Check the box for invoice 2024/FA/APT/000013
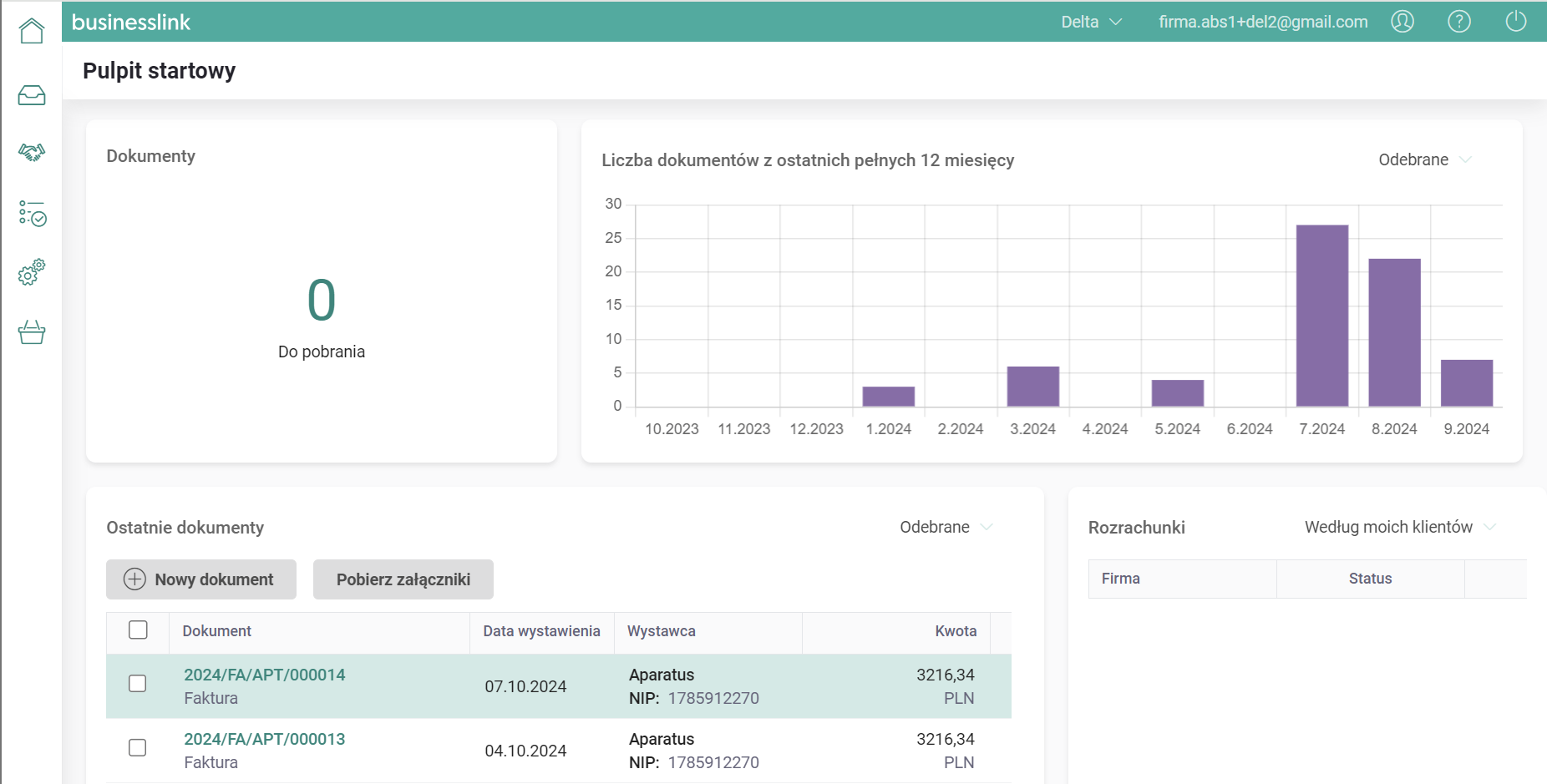This screenshot has height=784, width=1547. (138, 748)
